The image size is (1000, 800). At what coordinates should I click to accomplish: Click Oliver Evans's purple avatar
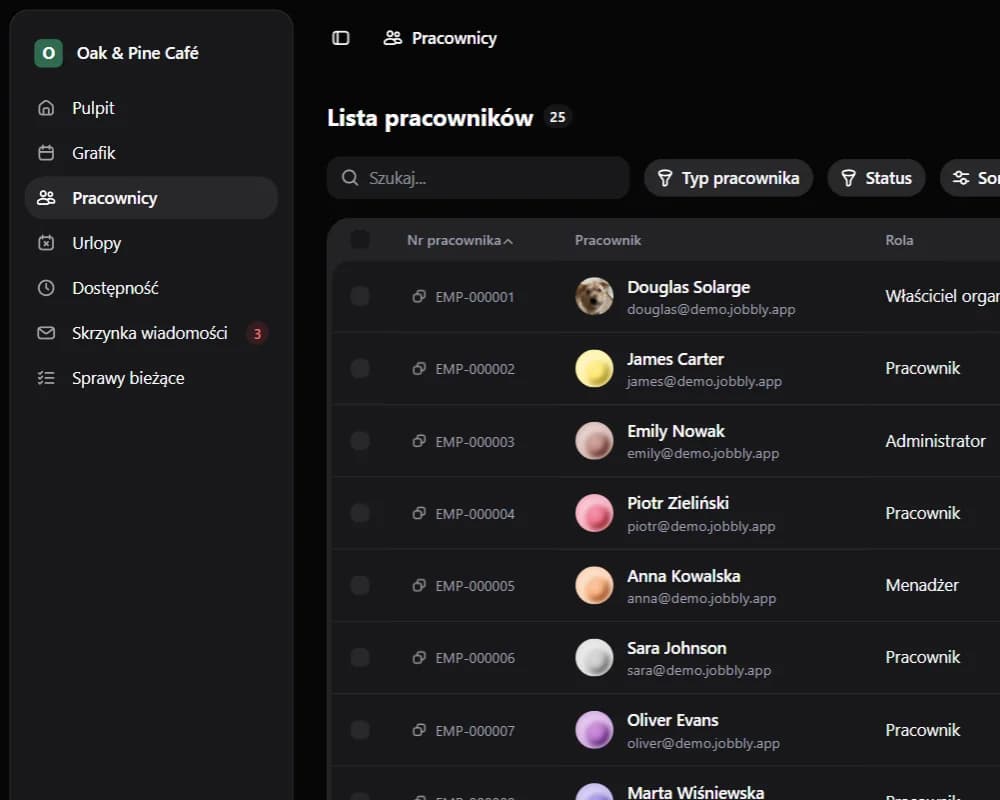(594, 730)
